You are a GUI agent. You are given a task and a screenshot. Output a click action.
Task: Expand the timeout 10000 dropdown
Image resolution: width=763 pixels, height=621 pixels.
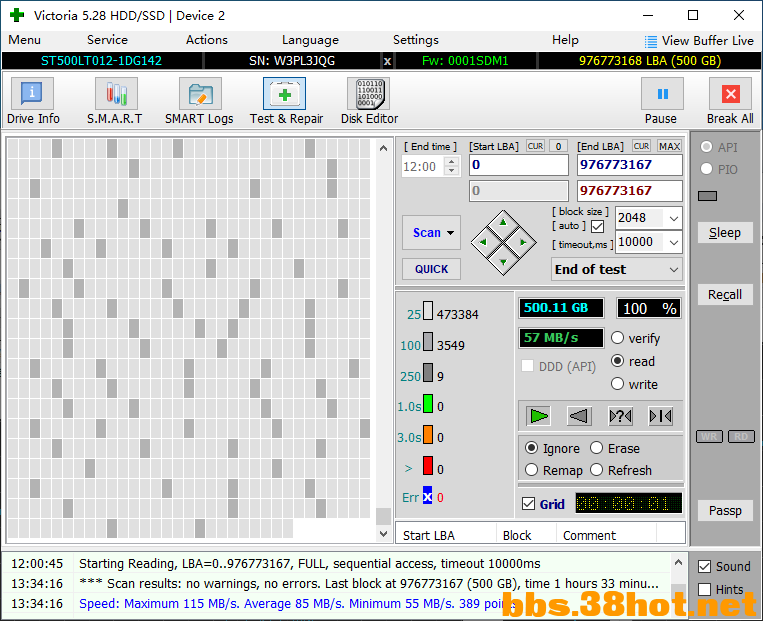pos(673,242)
